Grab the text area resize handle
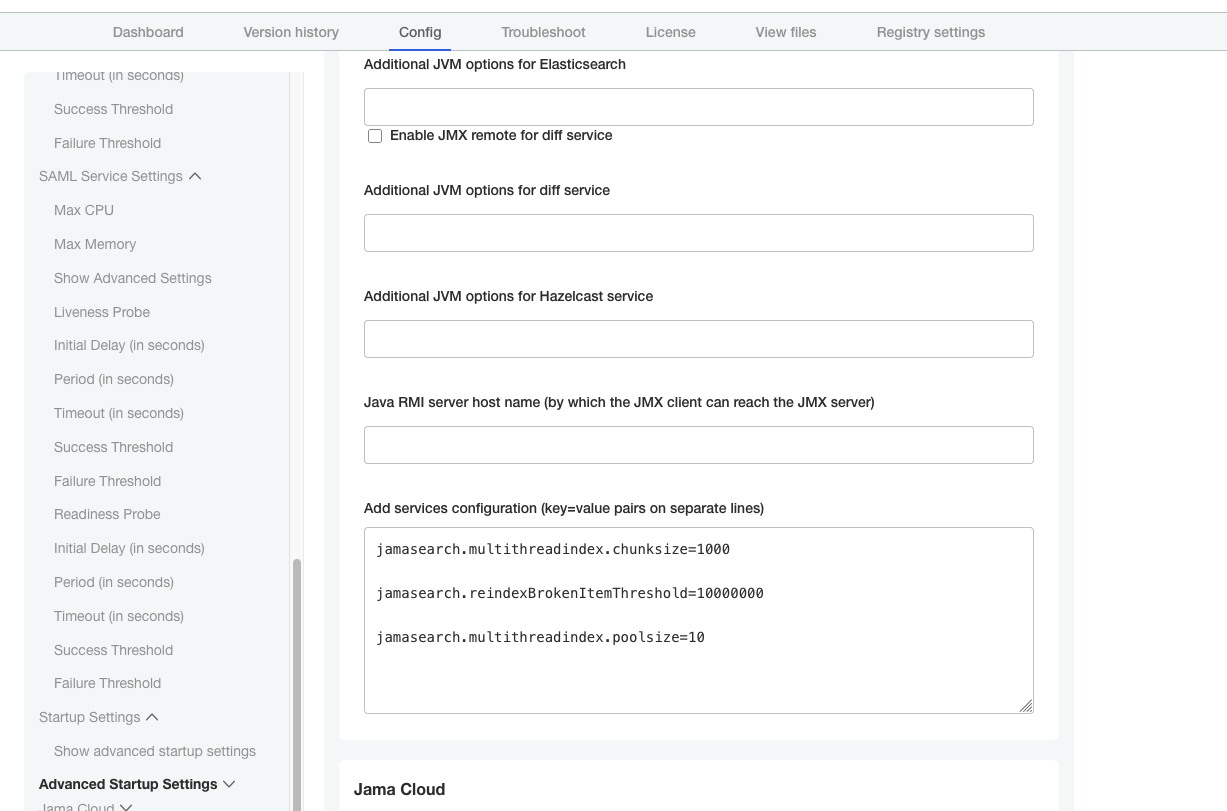 1025,706
